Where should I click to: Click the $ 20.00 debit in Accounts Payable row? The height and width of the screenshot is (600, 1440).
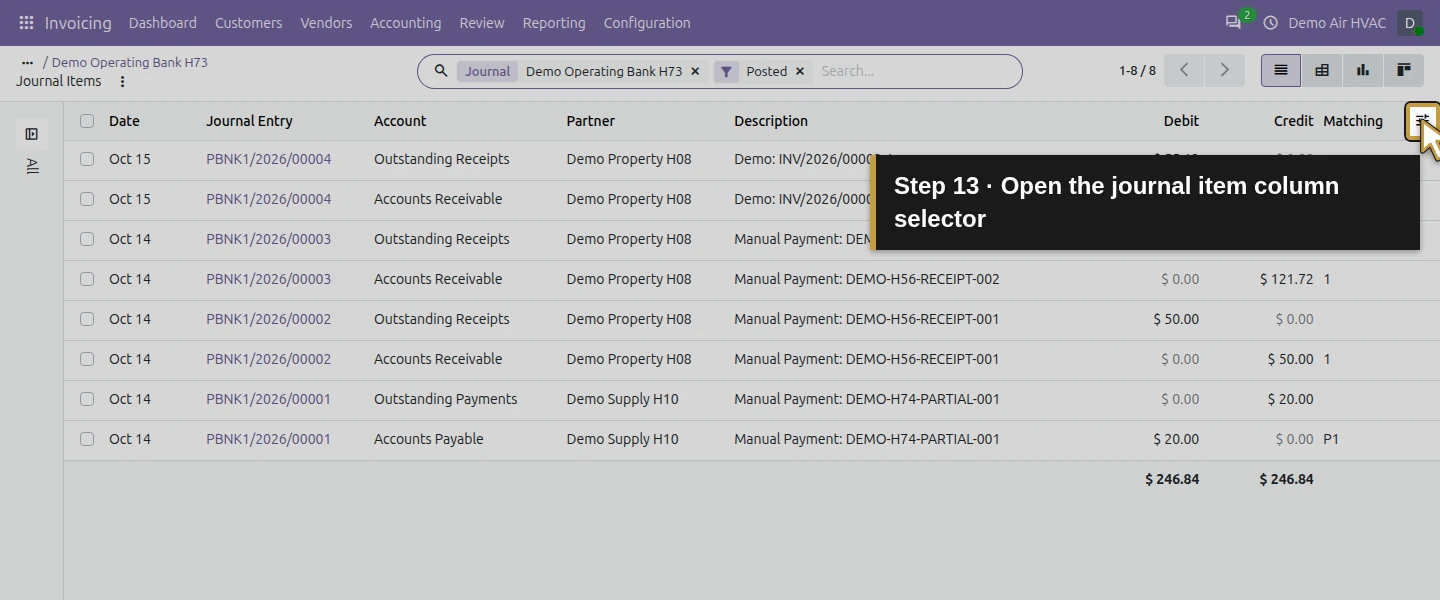[1176, 439]
